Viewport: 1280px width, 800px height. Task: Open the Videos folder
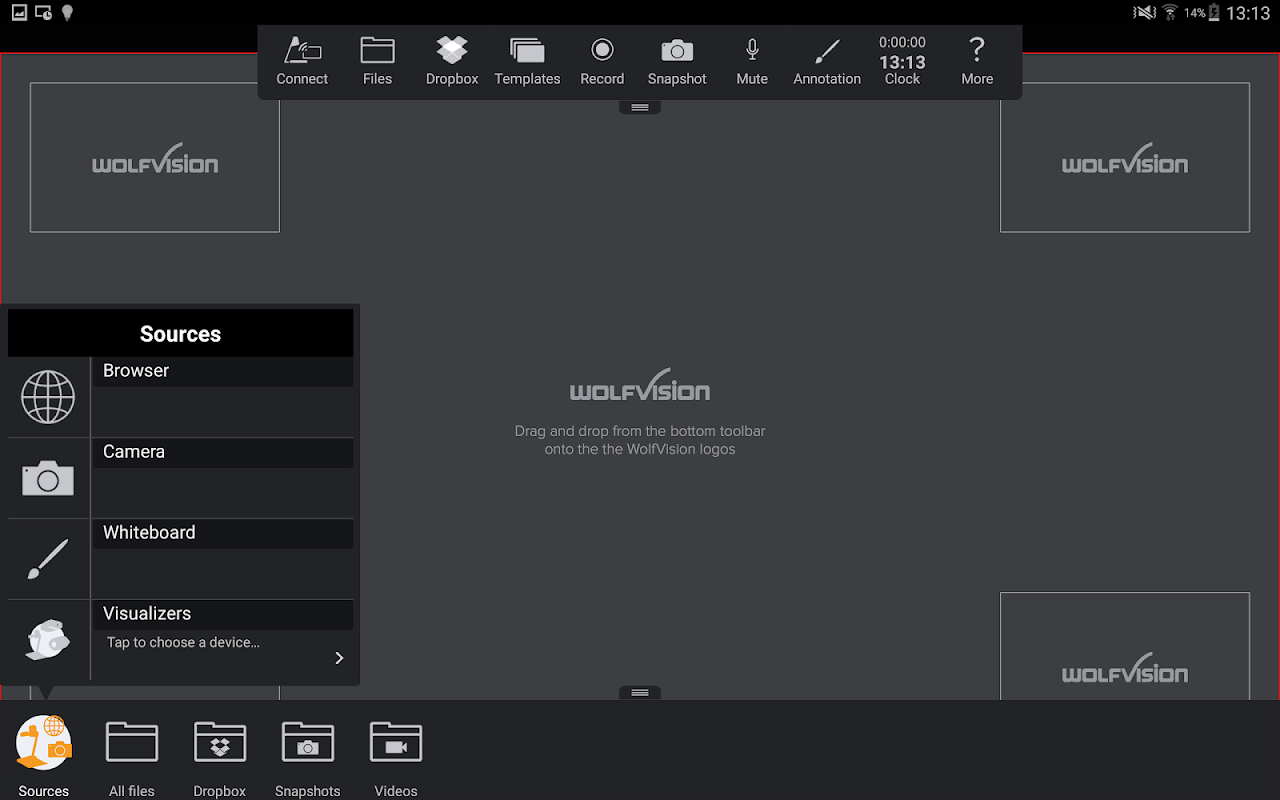pyautogui.click(x=396, y=758)
